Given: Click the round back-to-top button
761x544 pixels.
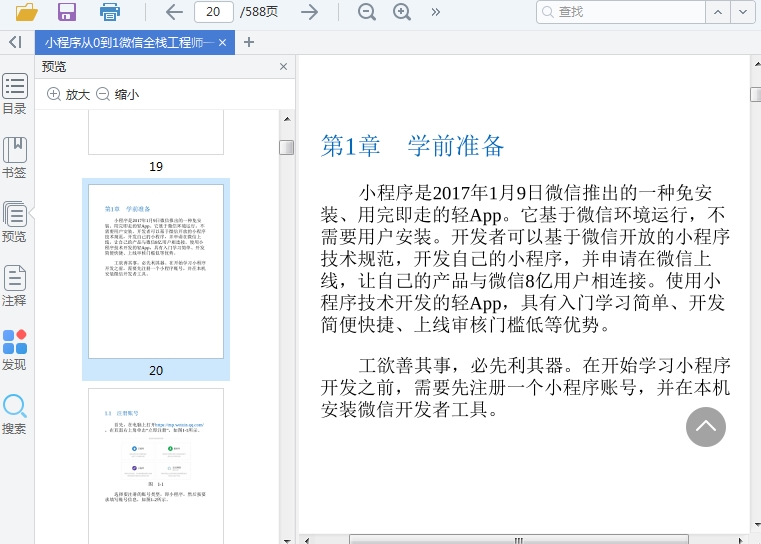Looking at the screenshot, I should click(x=706, y=427).
